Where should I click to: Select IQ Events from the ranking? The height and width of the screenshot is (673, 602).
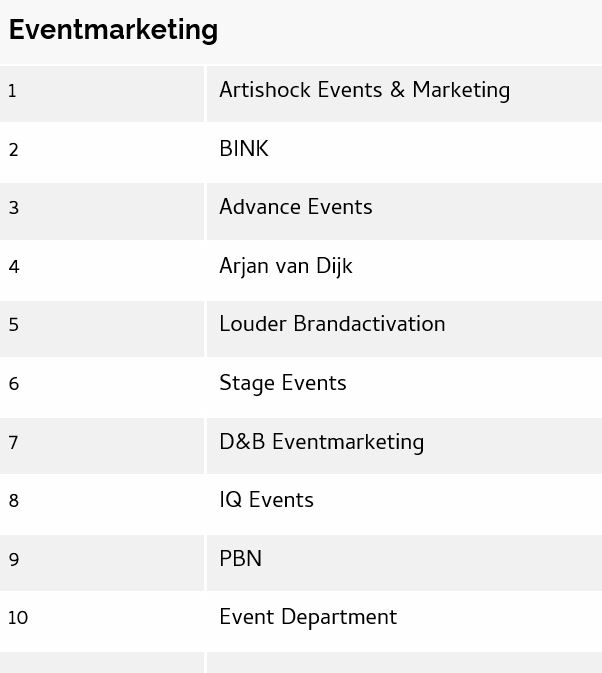[x=266, y=501]
